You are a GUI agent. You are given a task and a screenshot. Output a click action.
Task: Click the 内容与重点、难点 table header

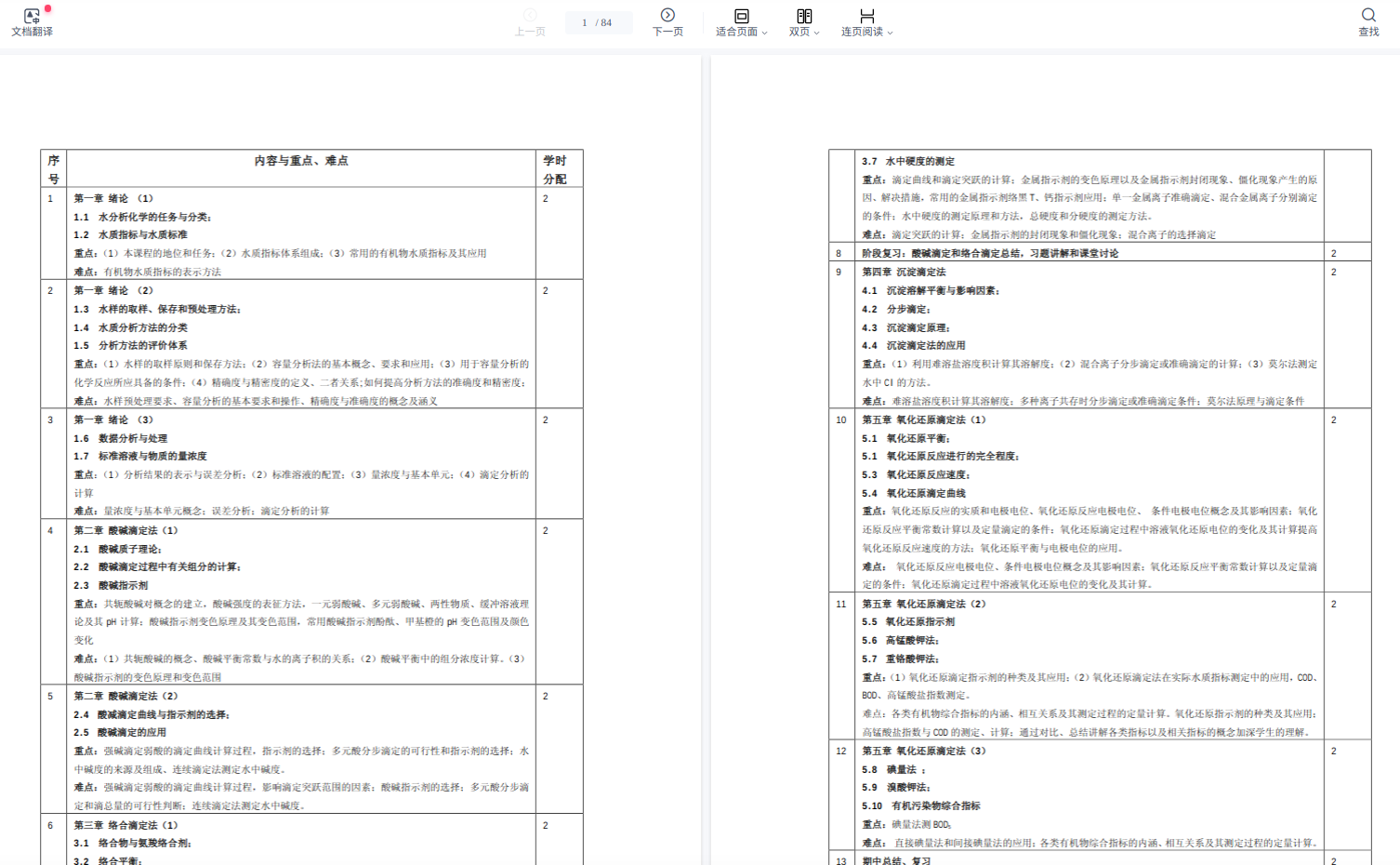301,161
